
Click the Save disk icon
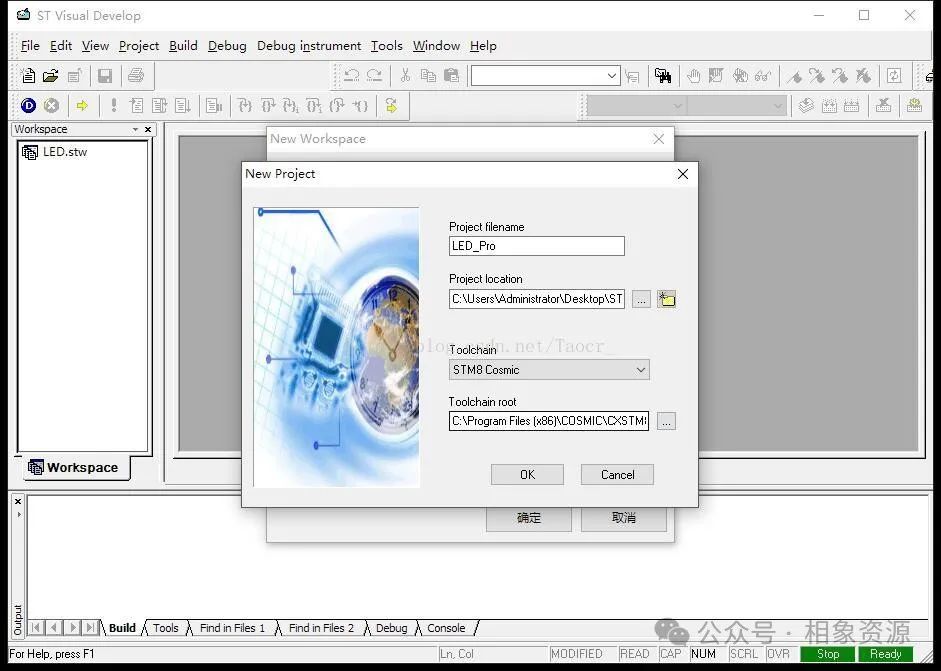(105, 76)
